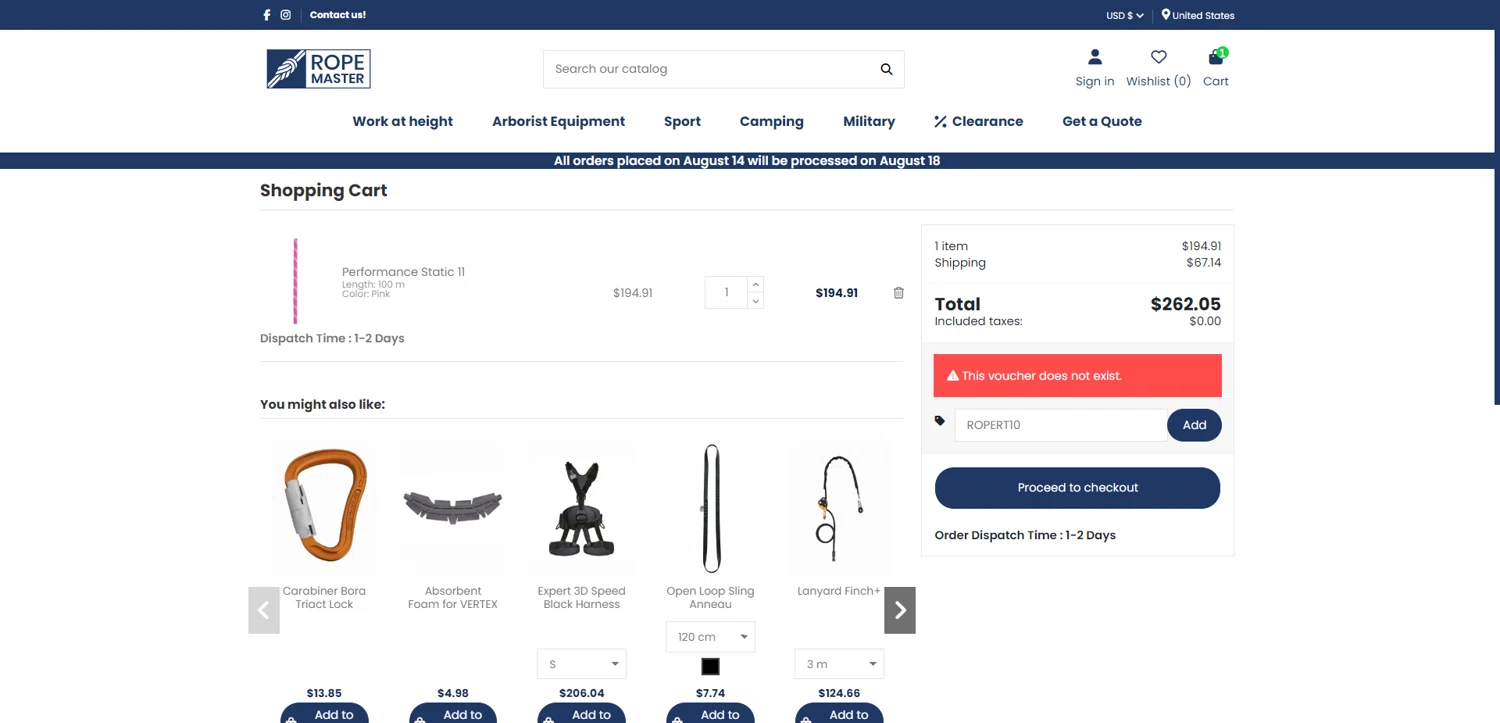Open the Absorbent Foam for VERTEX image

click(453, 507)
